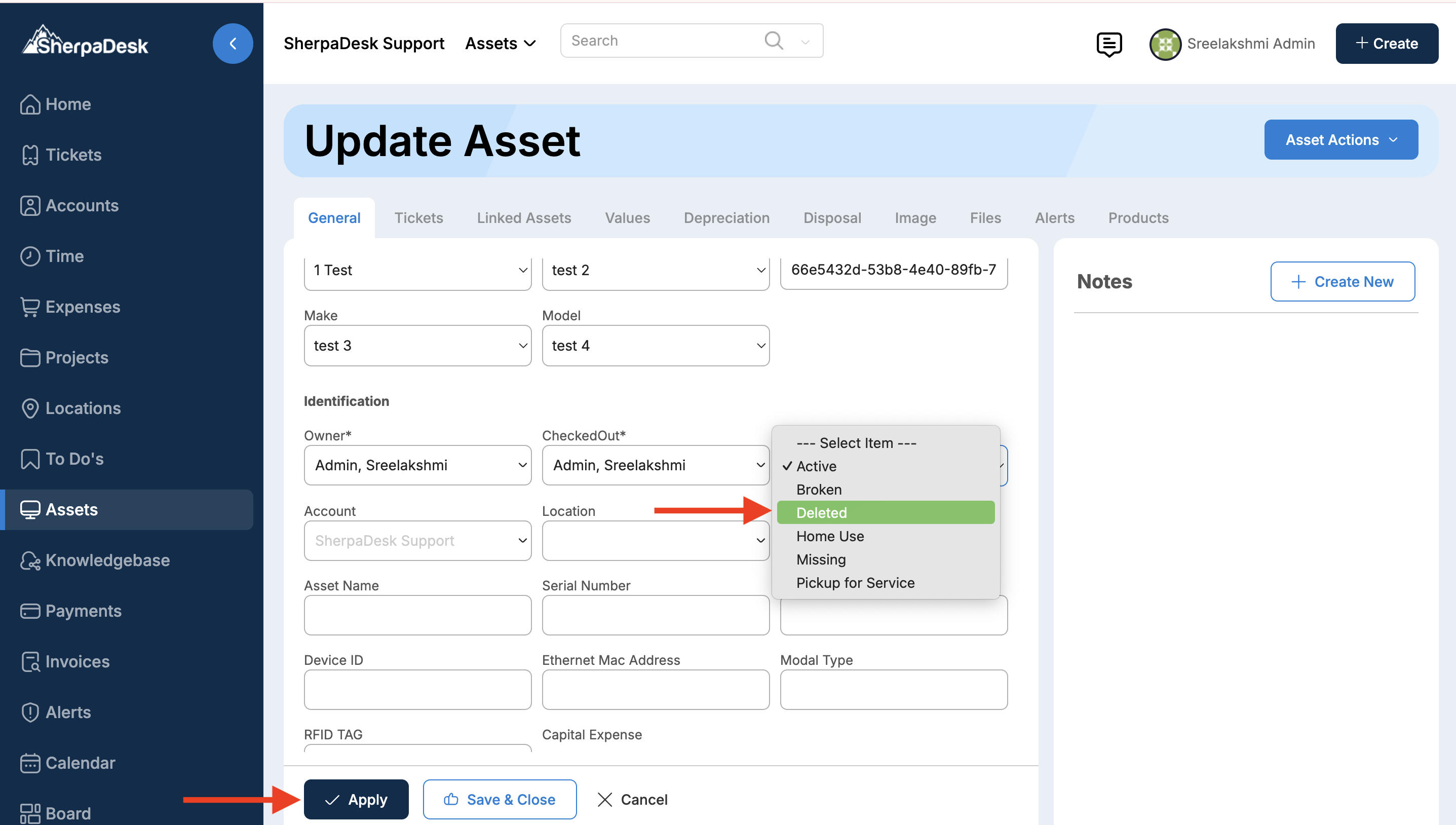This screenshot has height=825, width=1456.
Task: Go to Knowledgebase in sidebar
Action: (x=107, y=560)
